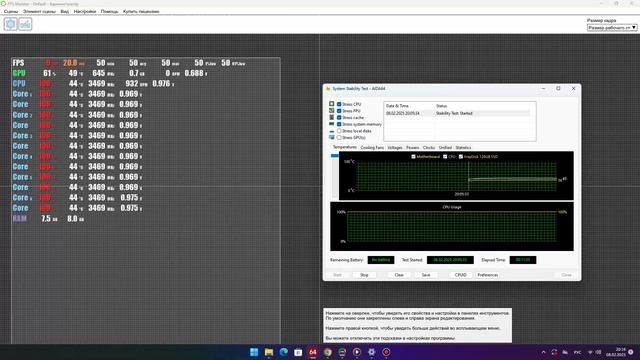This screenshot has height=360, width=640.
Task: Switch to the Cooling Fans tab
Action: [x=372, y=148]
